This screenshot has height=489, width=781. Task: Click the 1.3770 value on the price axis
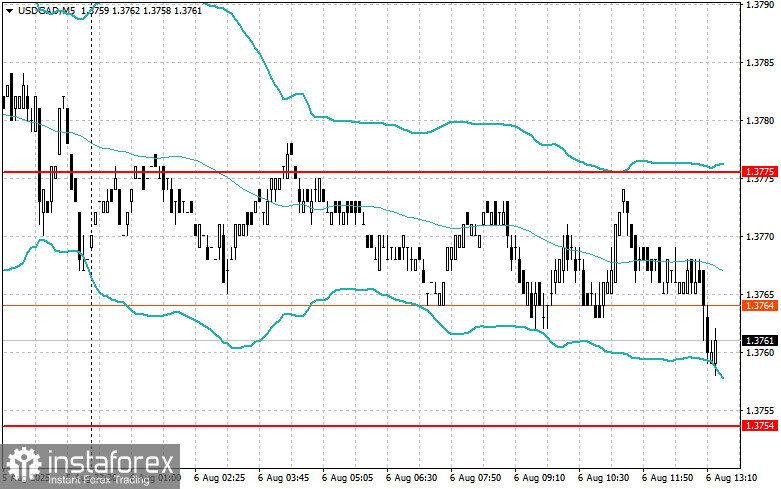click(760, 237)
